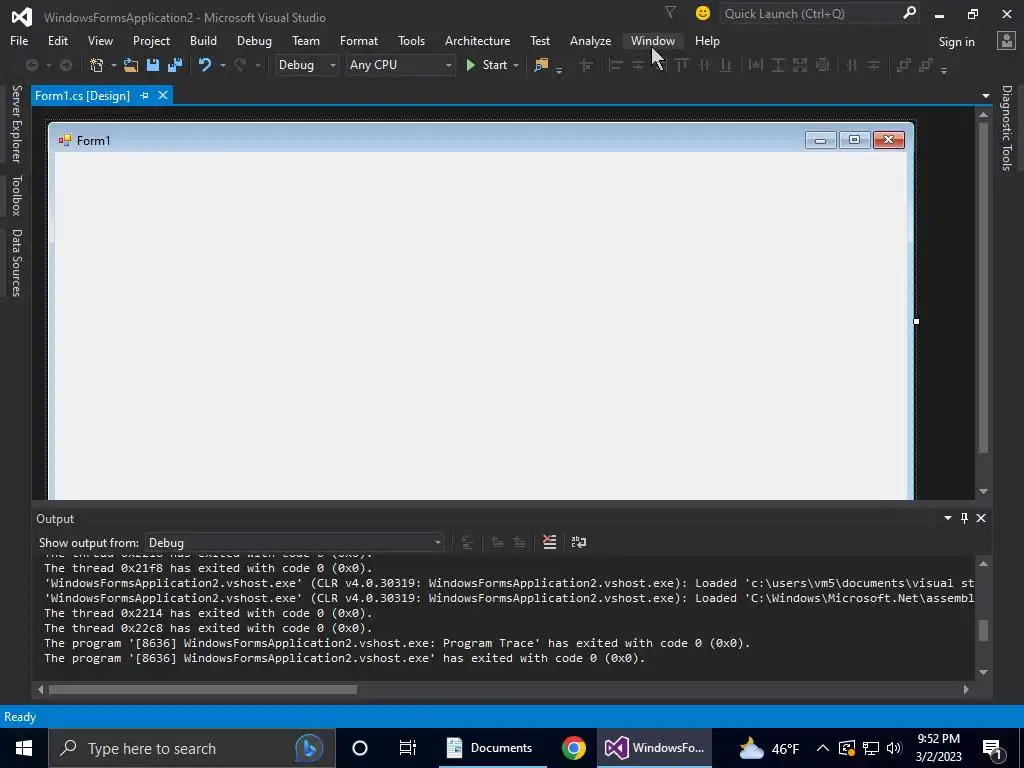Save the current file with Save icon
The height and width of the screenshot is (768, 1024).
tap(153, 65)
